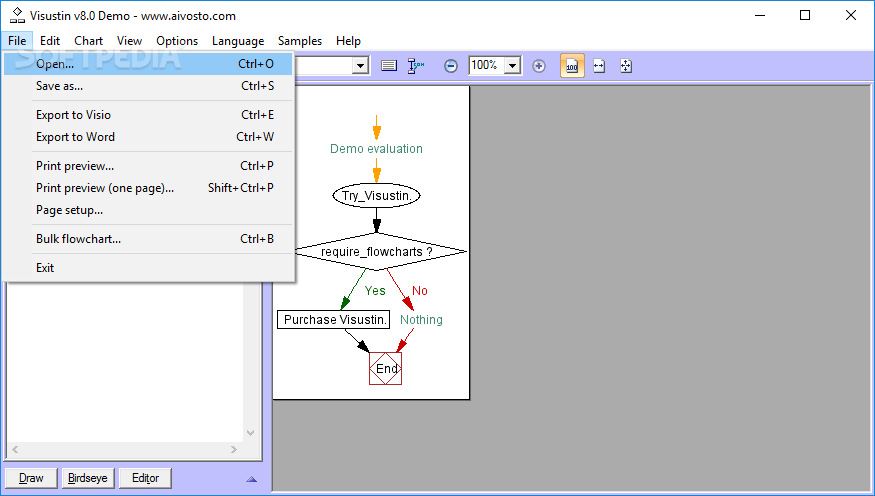Image resolution: width=875 pixels, height=496 pixels.
Task: Open the 100% zoom level dropdown
Action: tap(512, 66)
